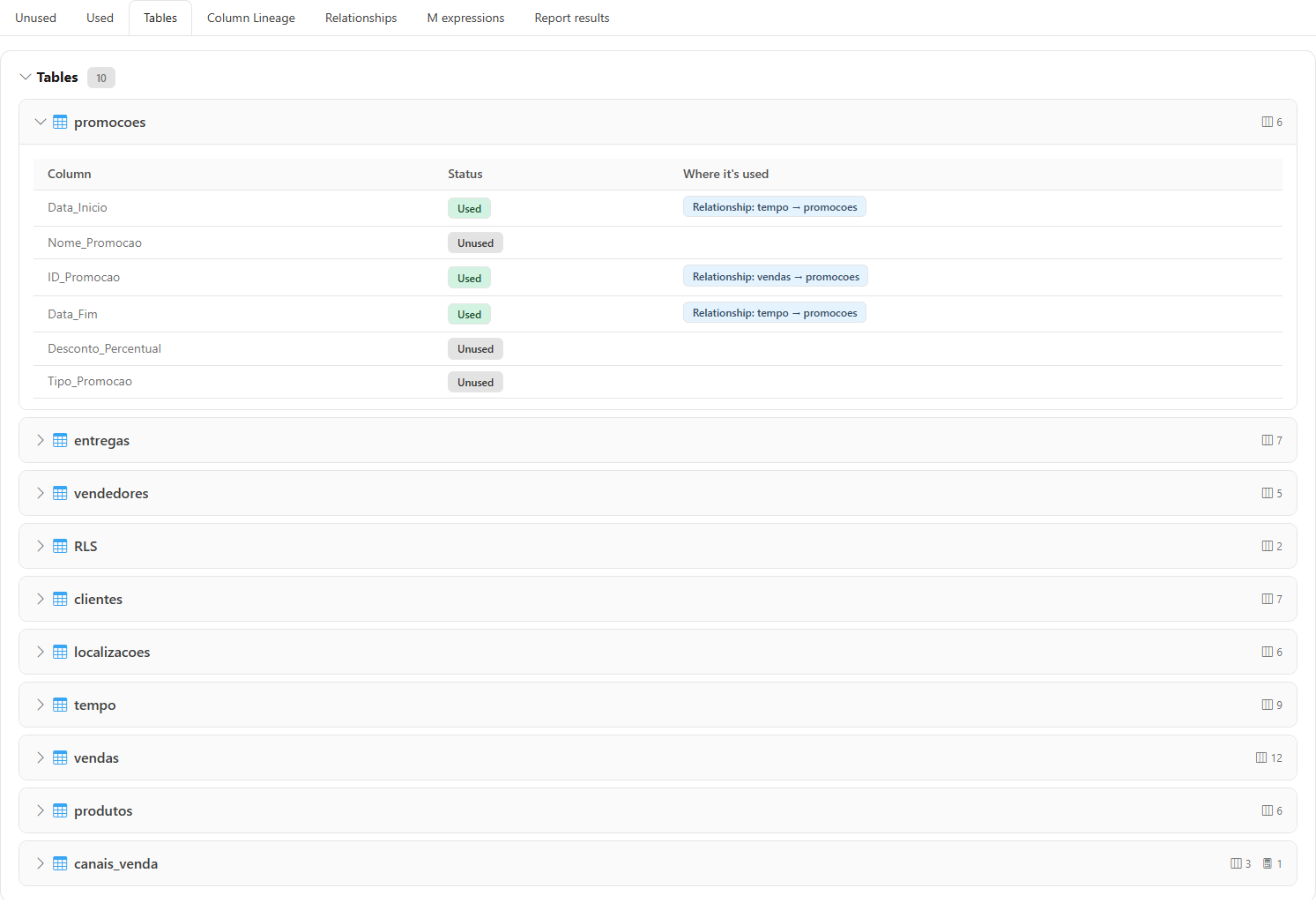Click the table icon beside canais_venda

click(x=60, y=863)
